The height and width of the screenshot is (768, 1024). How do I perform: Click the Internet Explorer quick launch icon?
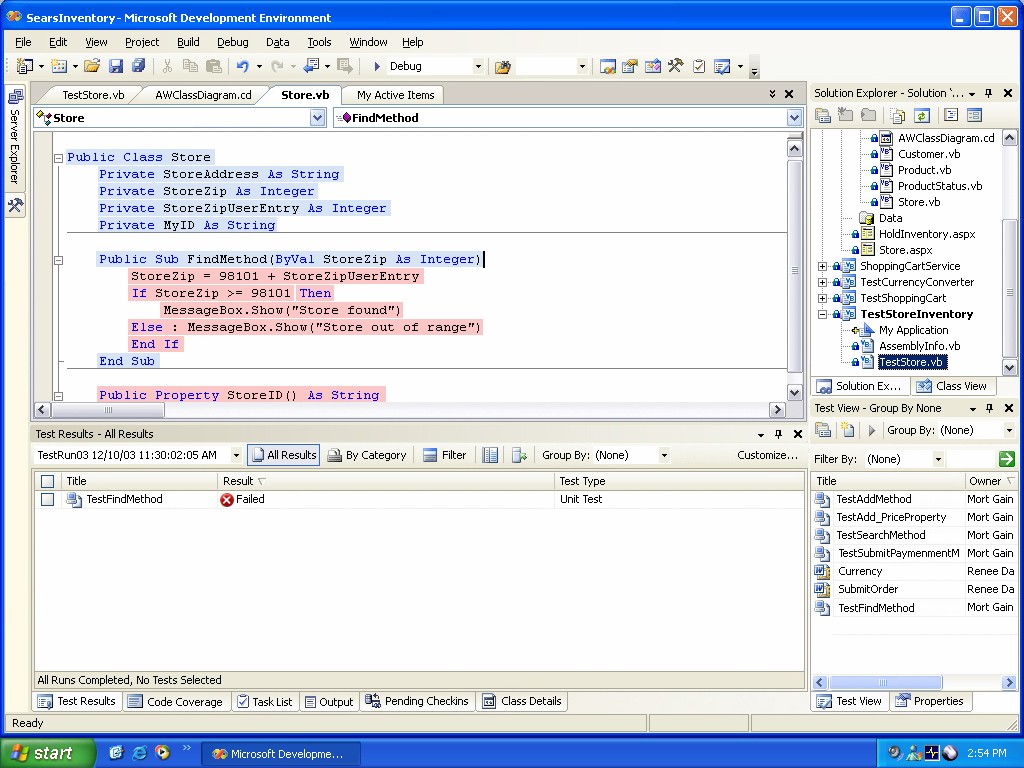139,753
